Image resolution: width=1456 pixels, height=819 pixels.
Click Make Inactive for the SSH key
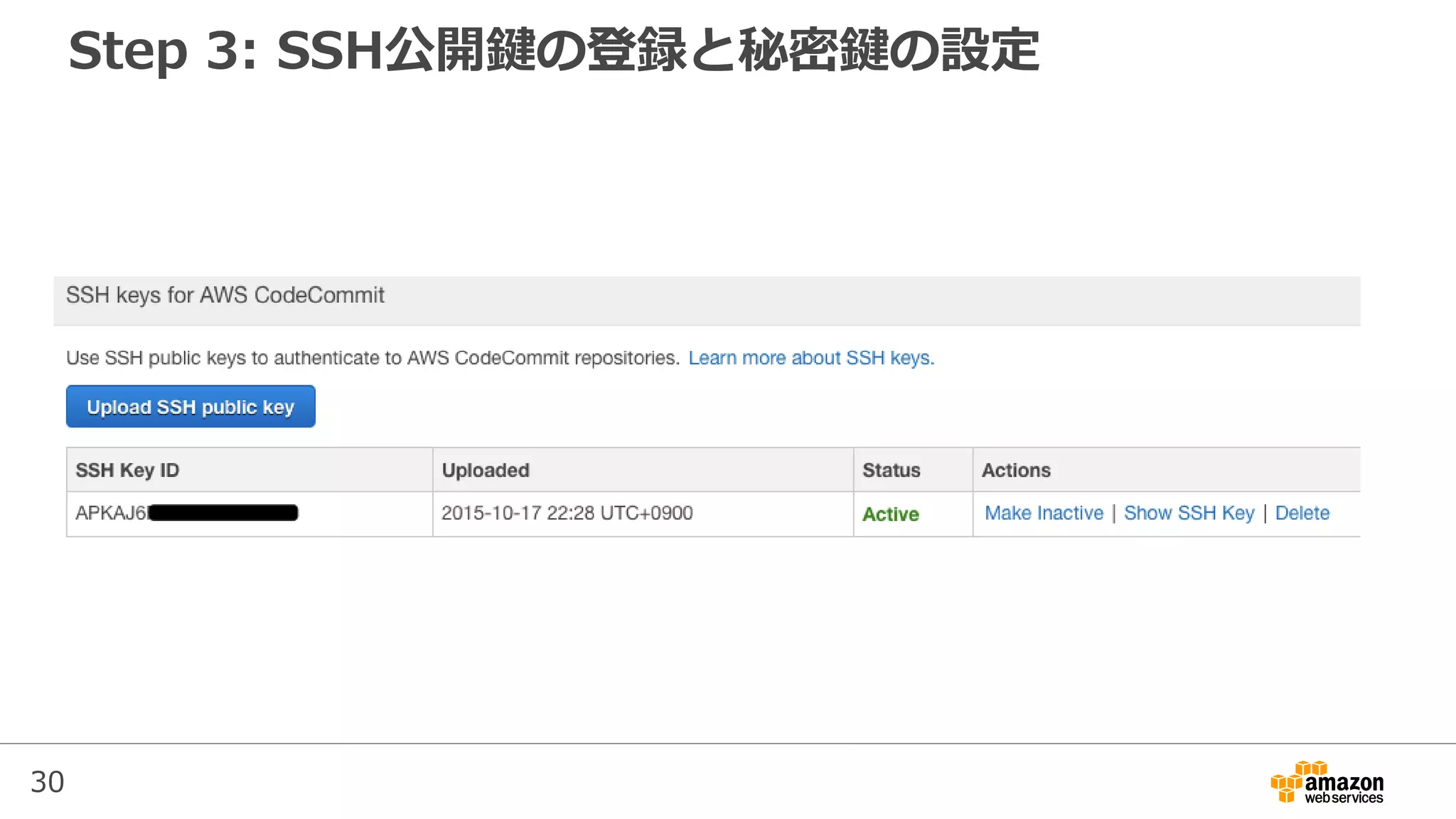(x=1044, y=513)
